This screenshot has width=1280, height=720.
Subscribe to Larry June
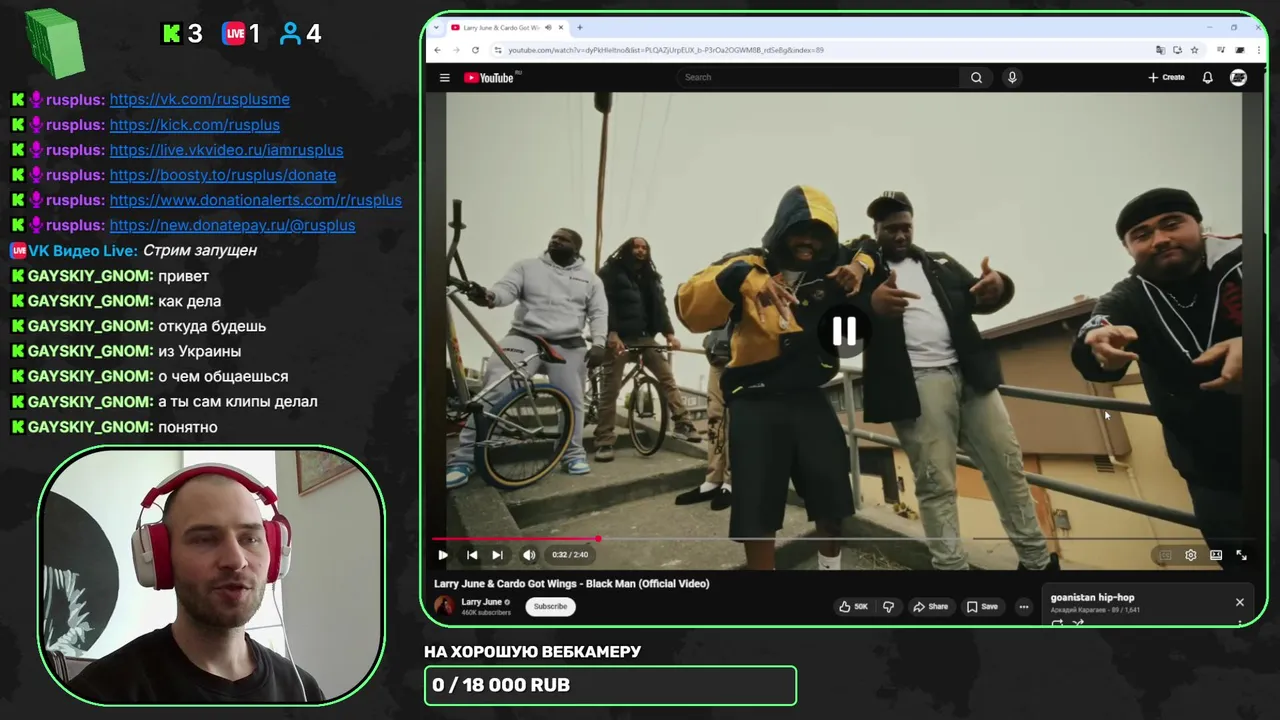(x=550, y=606)
